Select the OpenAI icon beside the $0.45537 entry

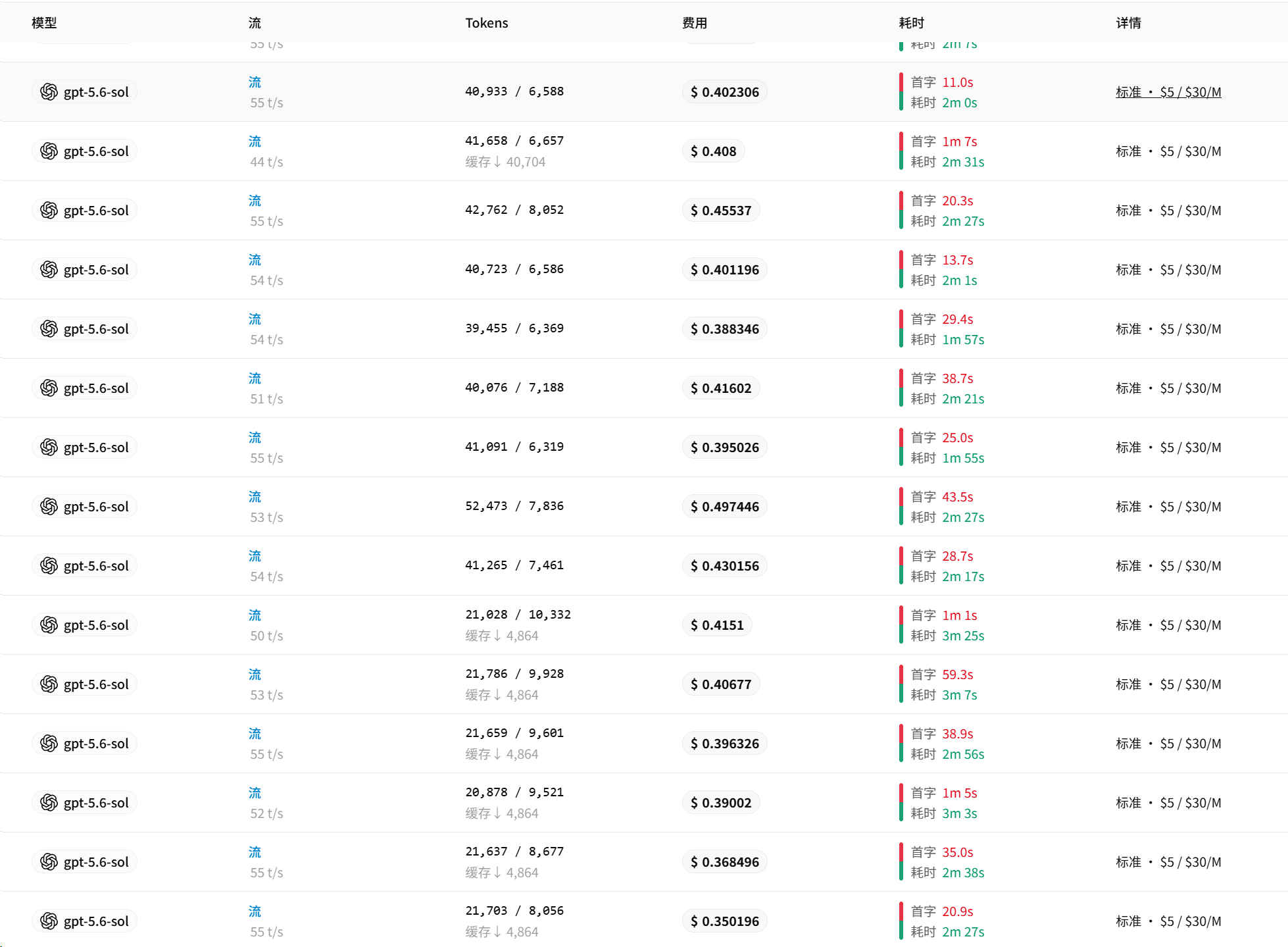49,211
